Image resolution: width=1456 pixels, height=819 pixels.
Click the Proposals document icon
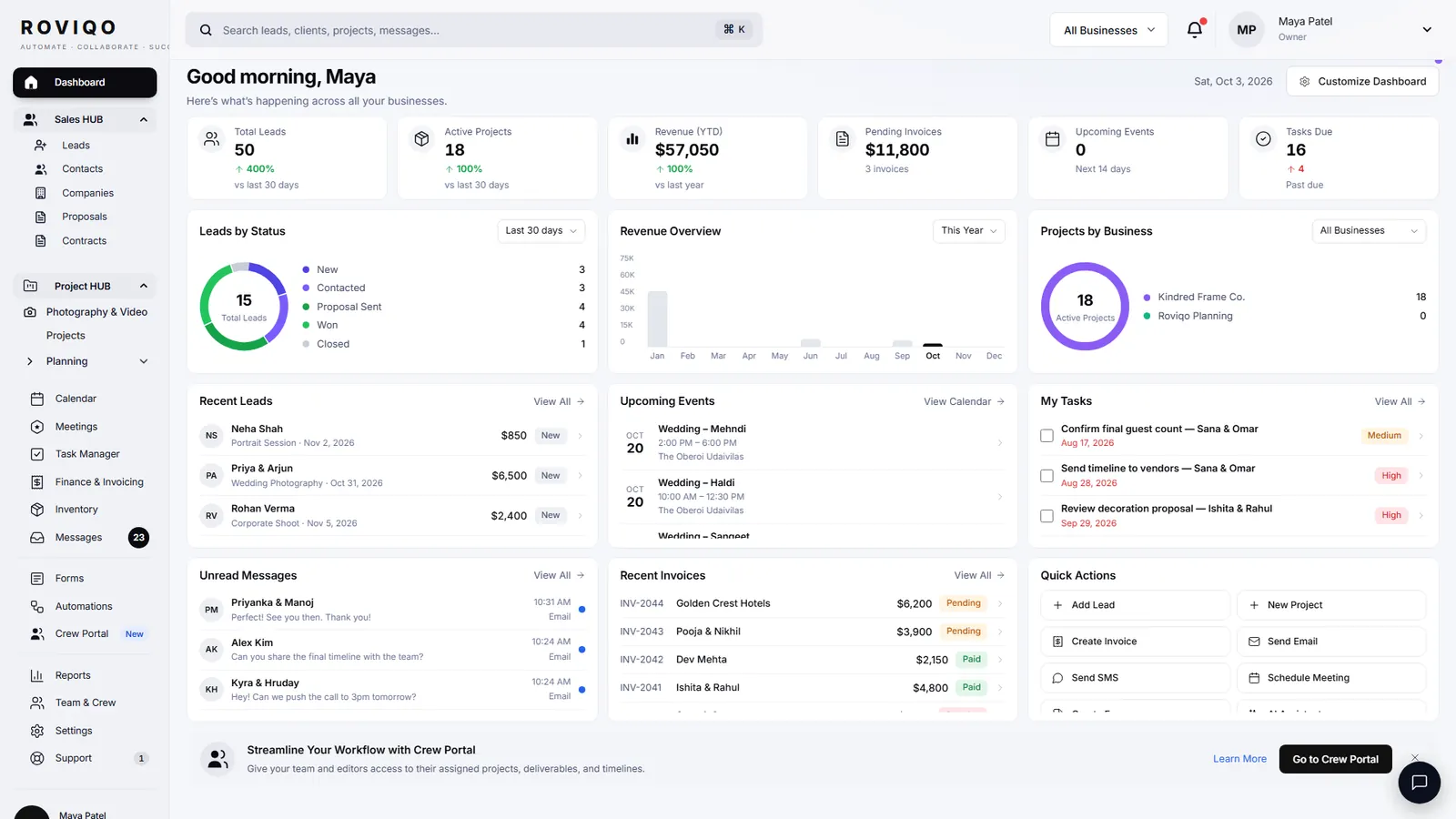tap(40, 217)
